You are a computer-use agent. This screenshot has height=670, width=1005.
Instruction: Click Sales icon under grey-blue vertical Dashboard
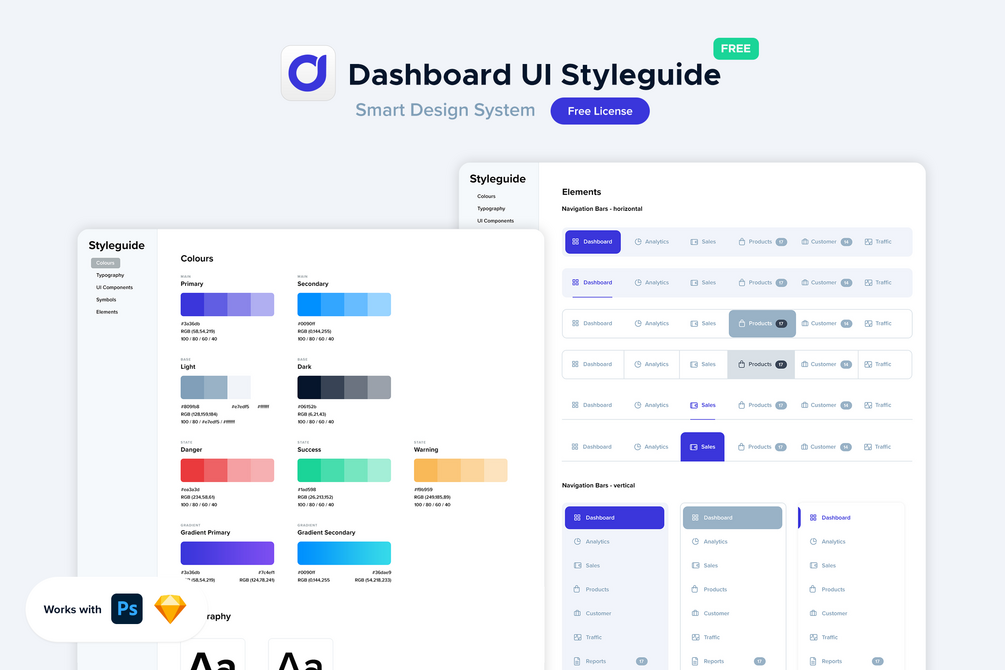tap(695, 565)
